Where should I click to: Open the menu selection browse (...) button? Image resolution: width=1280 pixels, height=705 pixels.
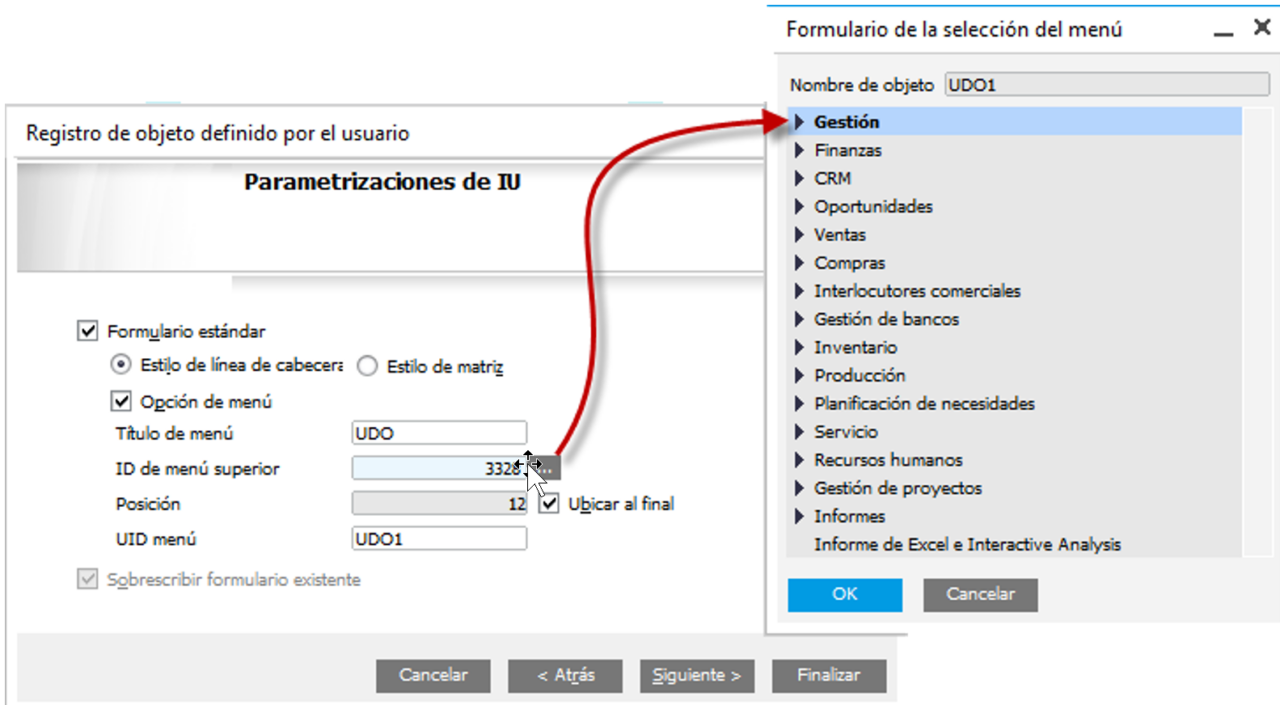[549, 466]
